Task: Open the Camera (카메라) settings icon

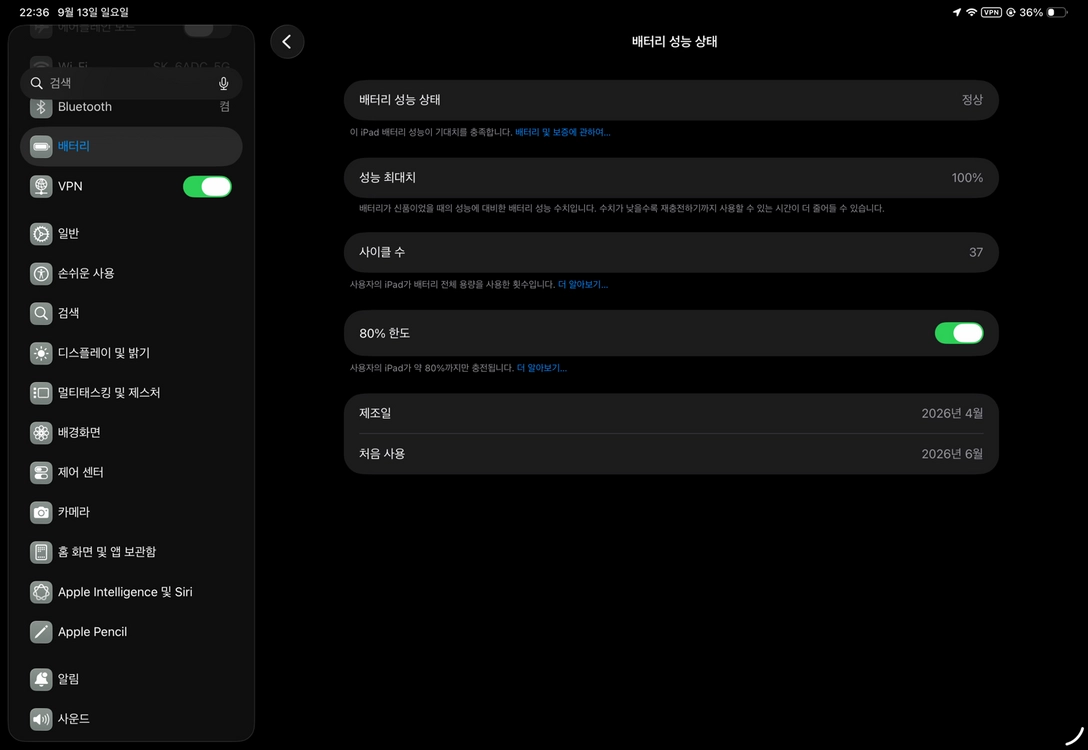Action: (41, 512)
